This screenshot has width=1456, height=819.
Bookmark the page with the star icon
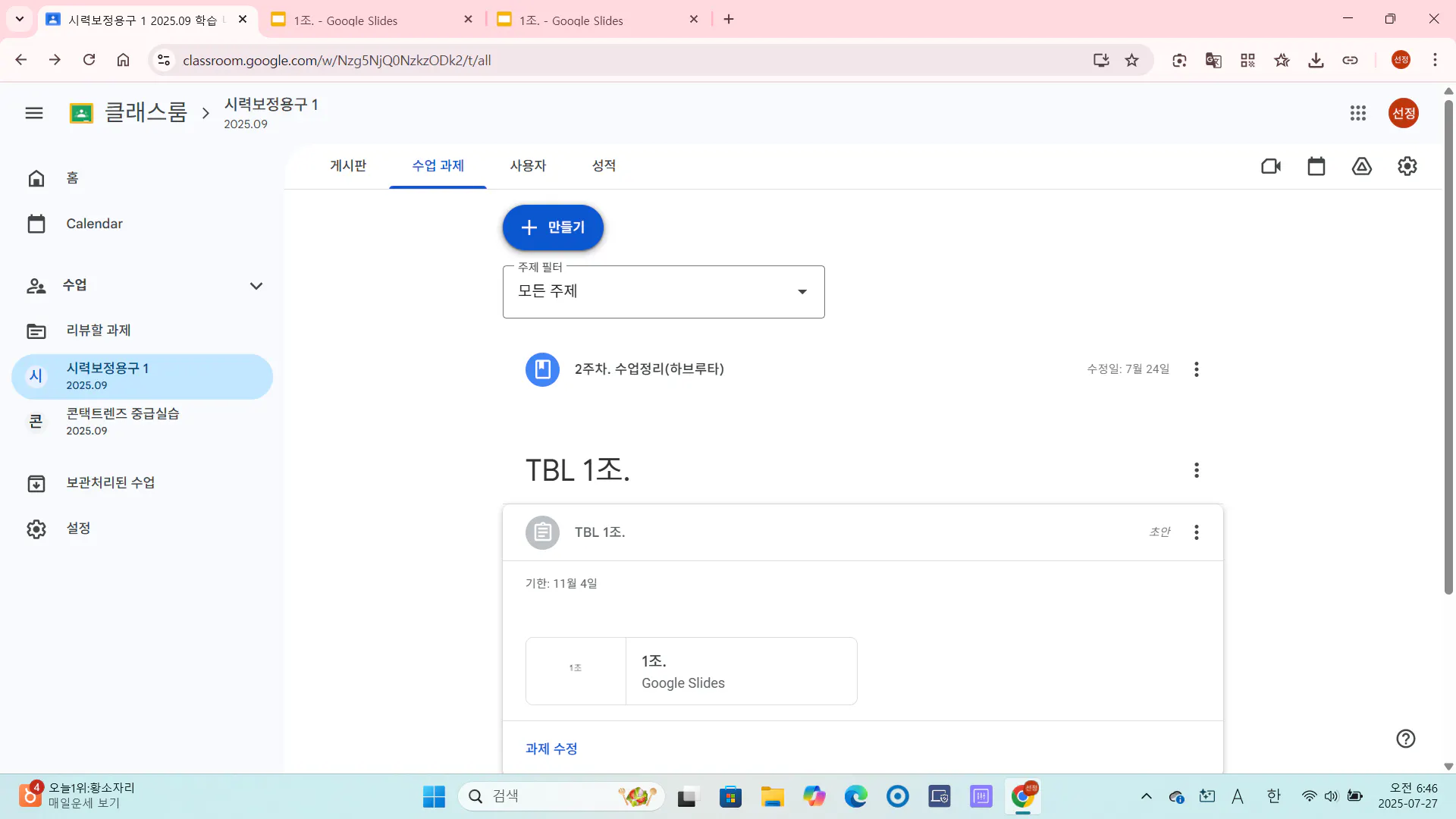[1131, 60]
